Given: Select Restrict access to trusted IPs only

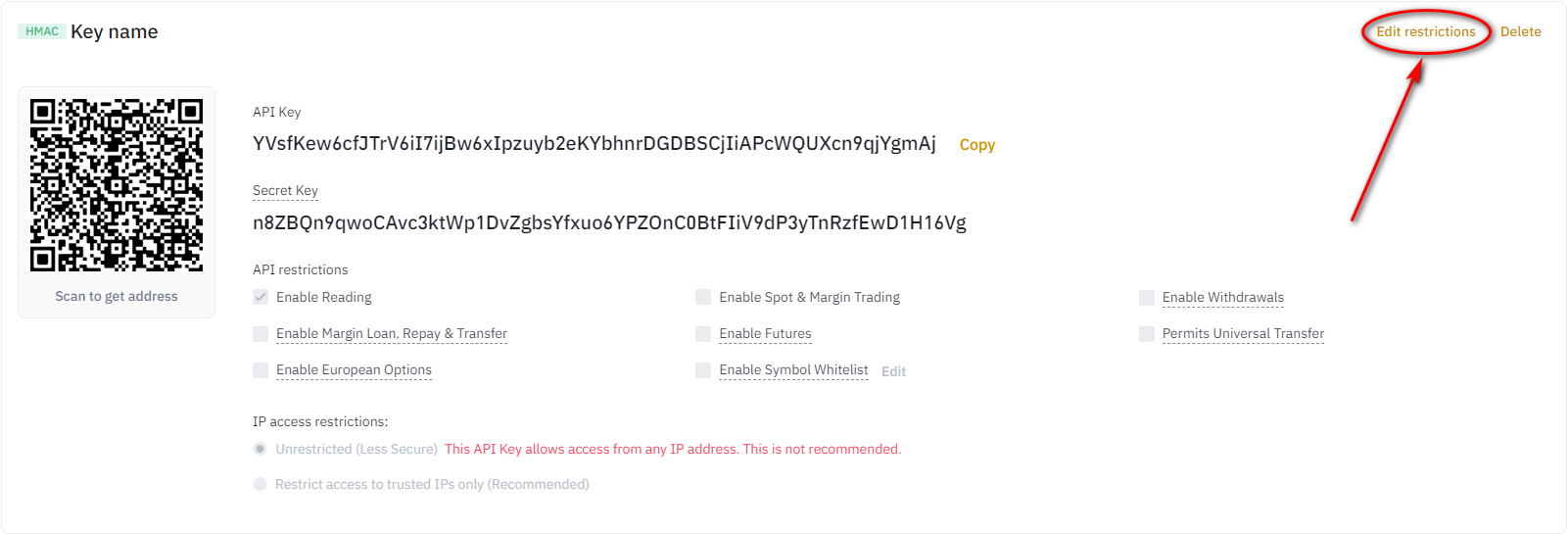Looking at the screenshot, I should point(260,484).
